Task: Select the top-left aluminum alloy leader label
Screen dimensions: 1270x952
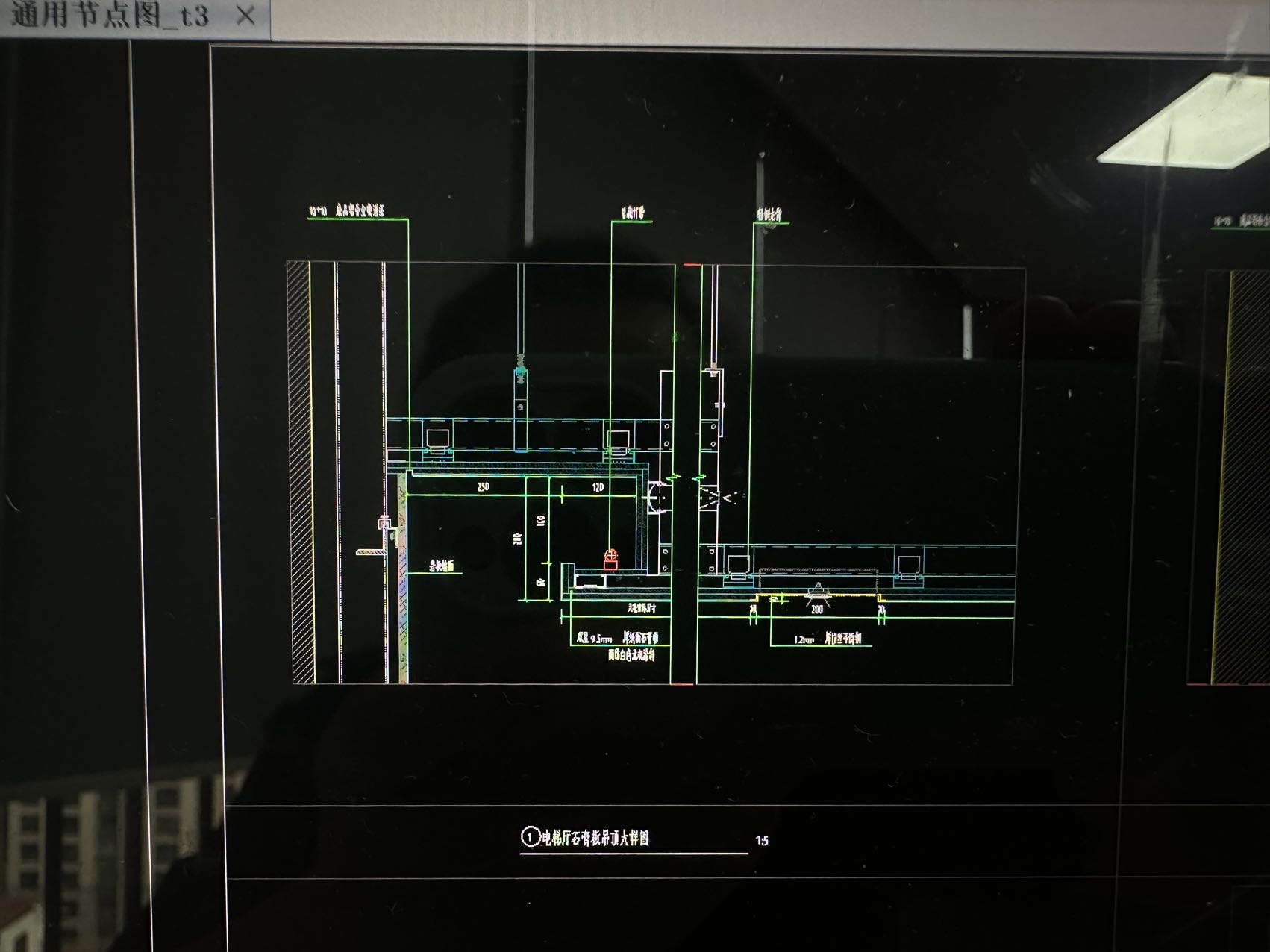Action: 347,212
